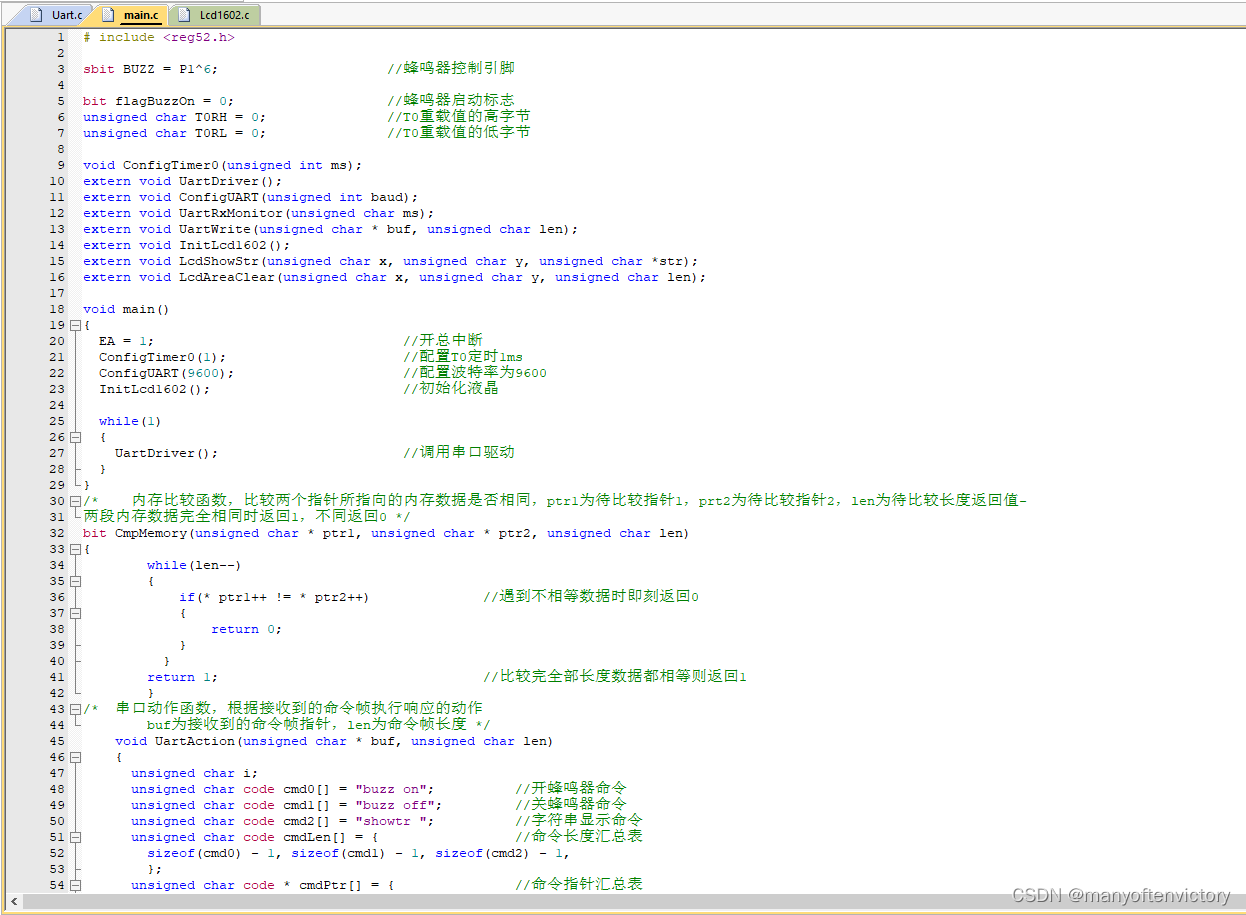
Task: Click the 'while(len--)' statement
Action: 194,565
